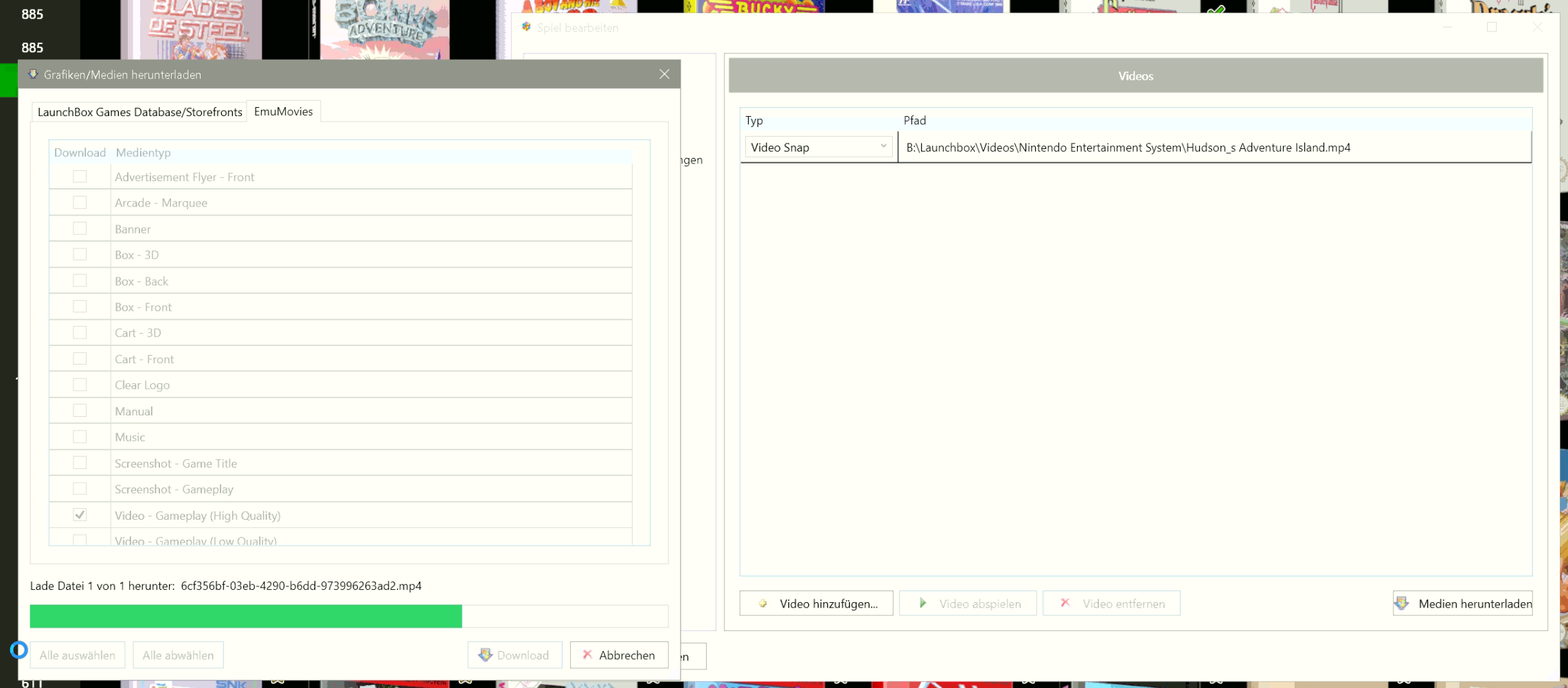Select the Clear Logo media type row text
The width and height of the screenshot is (1568, 688).
[x=142, y=385]
